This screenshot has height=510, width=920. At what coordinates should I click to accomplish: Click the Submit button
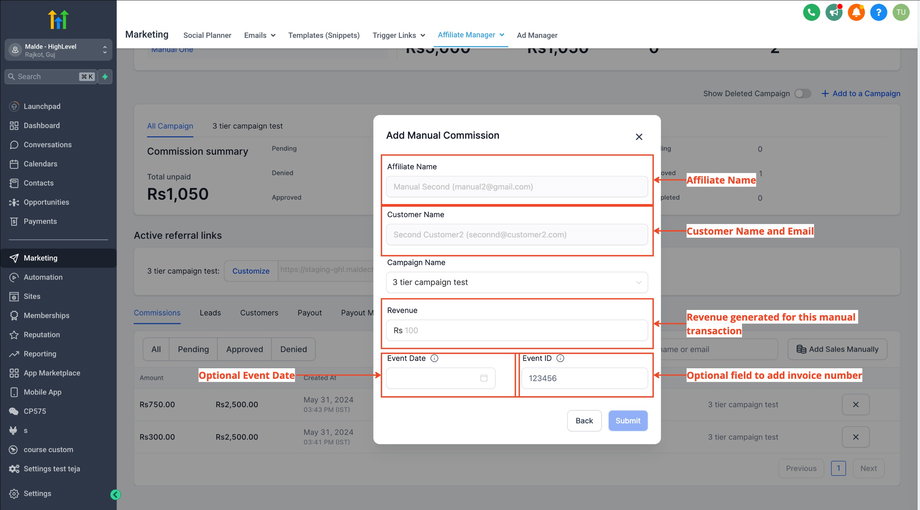[x=627, y=420]
